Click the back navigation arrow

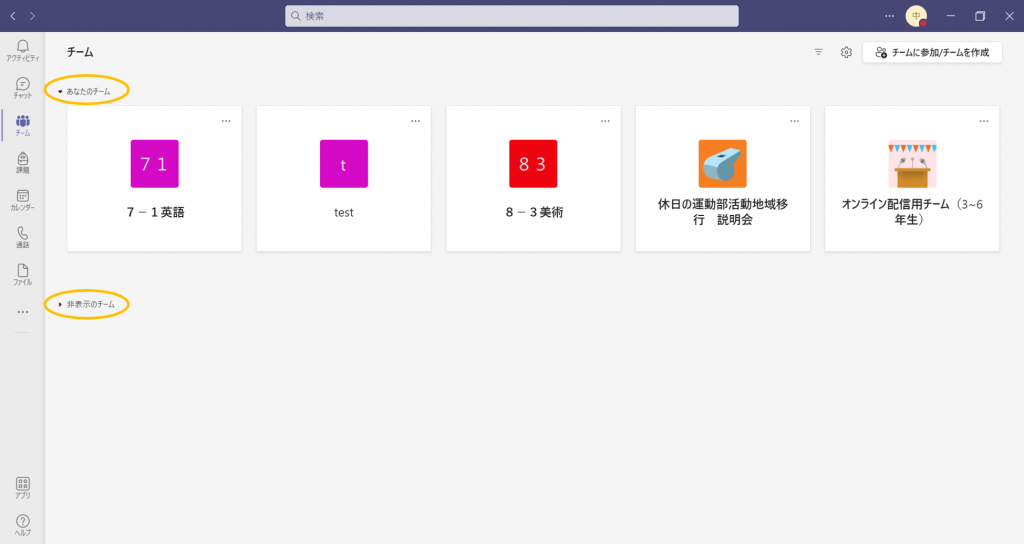pos(13,16)
